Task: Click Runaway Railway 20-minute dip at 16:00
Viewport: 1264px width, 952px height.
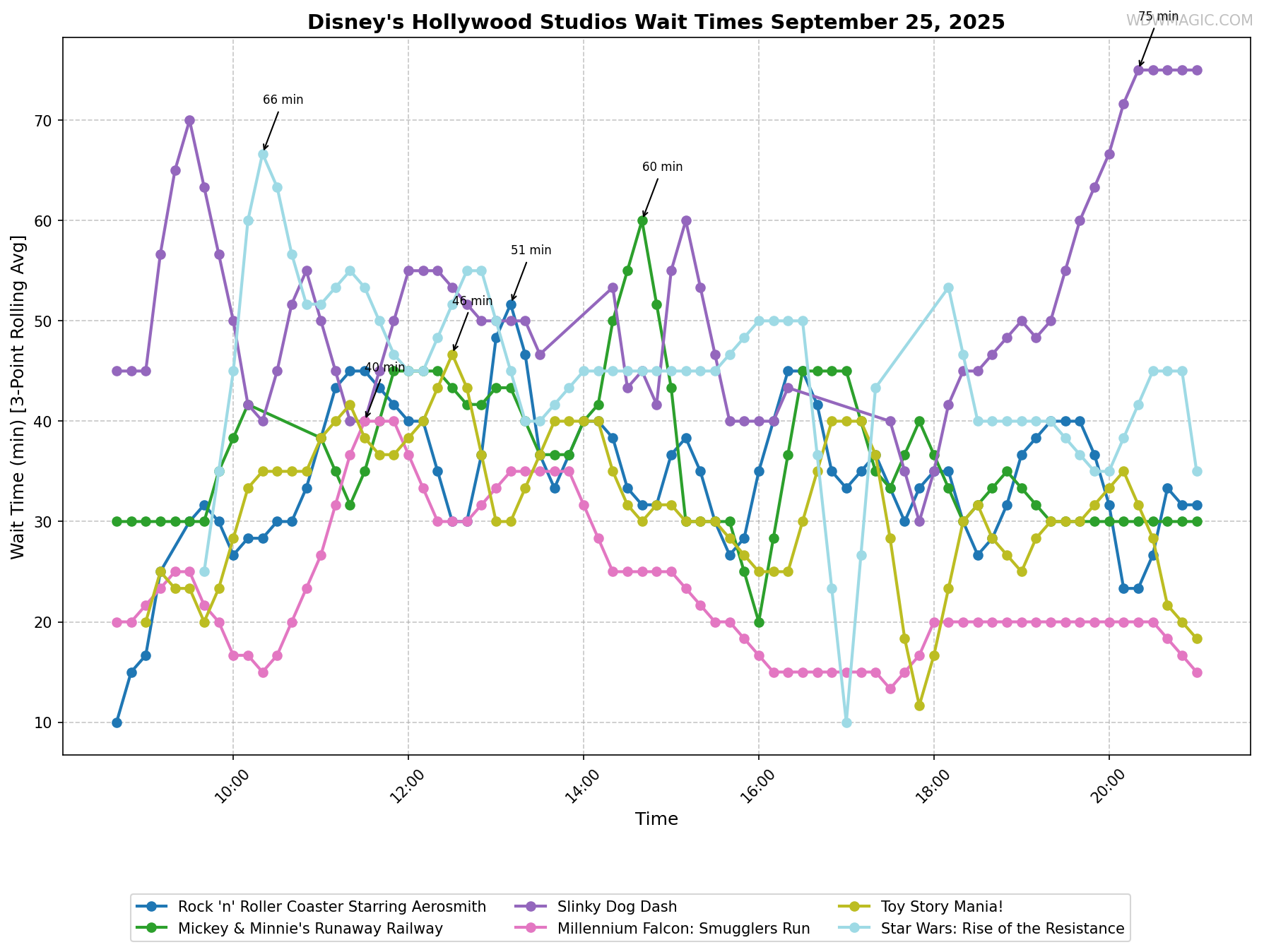Action: pos(759,622)
